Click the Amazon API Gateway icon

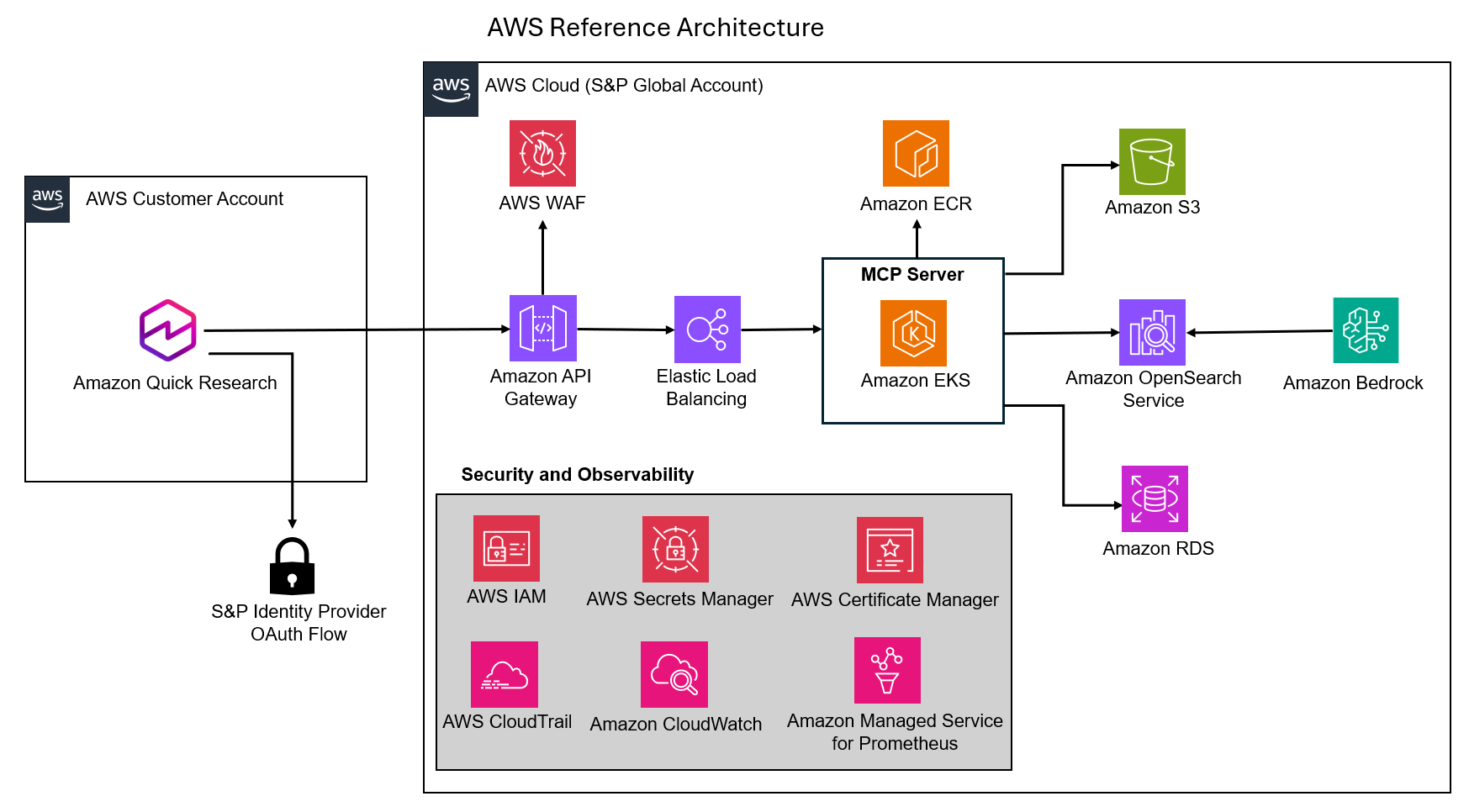tap(542, 329)
